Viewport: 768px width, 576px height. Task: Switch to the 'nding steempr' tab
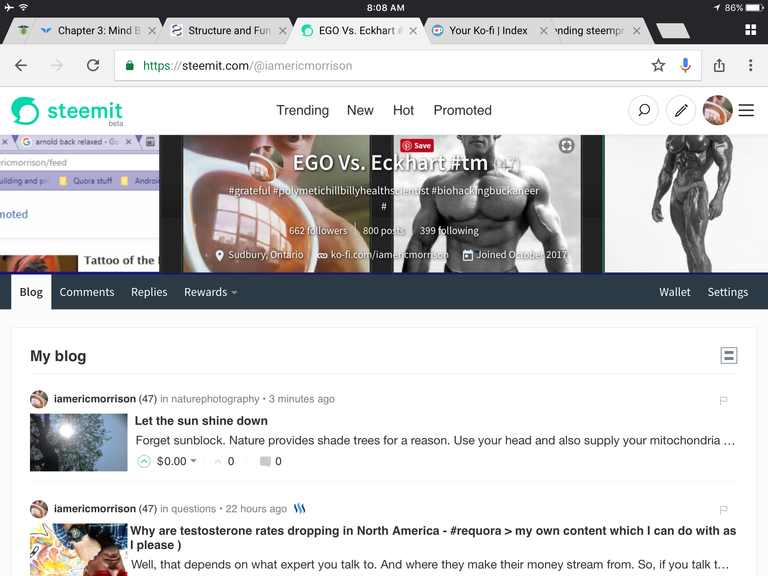point(589,30)
